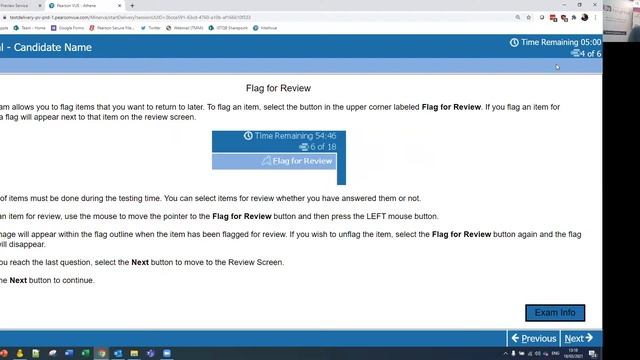Close the Pearson VUE - Athena tab
Screen dimensions: 640x360
[120, 6]
